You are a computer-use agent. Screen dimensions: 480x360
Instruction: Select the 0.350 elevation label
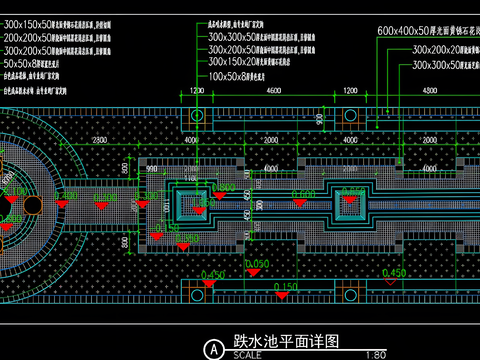[x=187, y=238]
